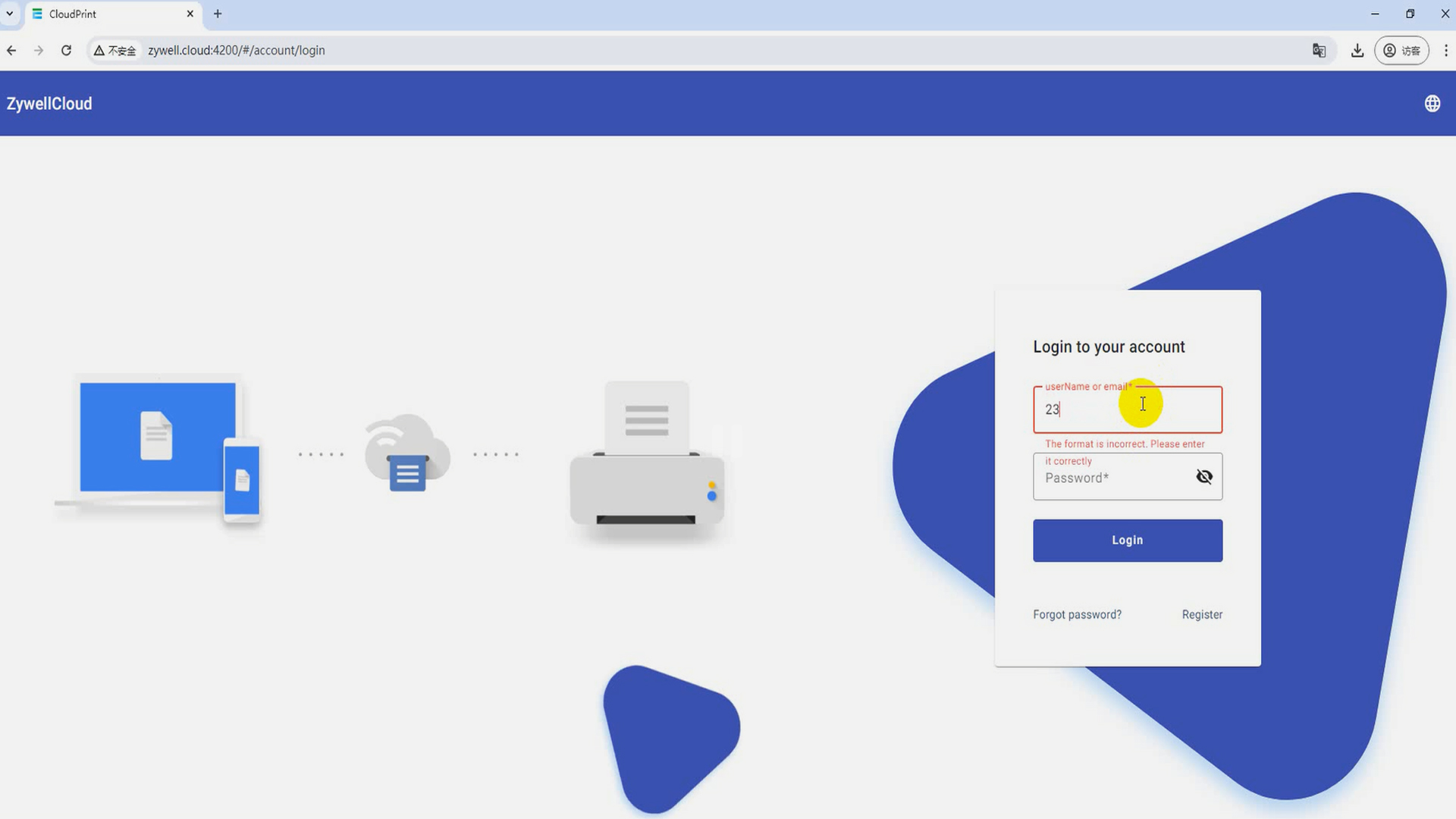Image resolution: width=1456 pixels, height=819 pixels.
Task: Close the CloudPrint tab
Action: [190, 14]
